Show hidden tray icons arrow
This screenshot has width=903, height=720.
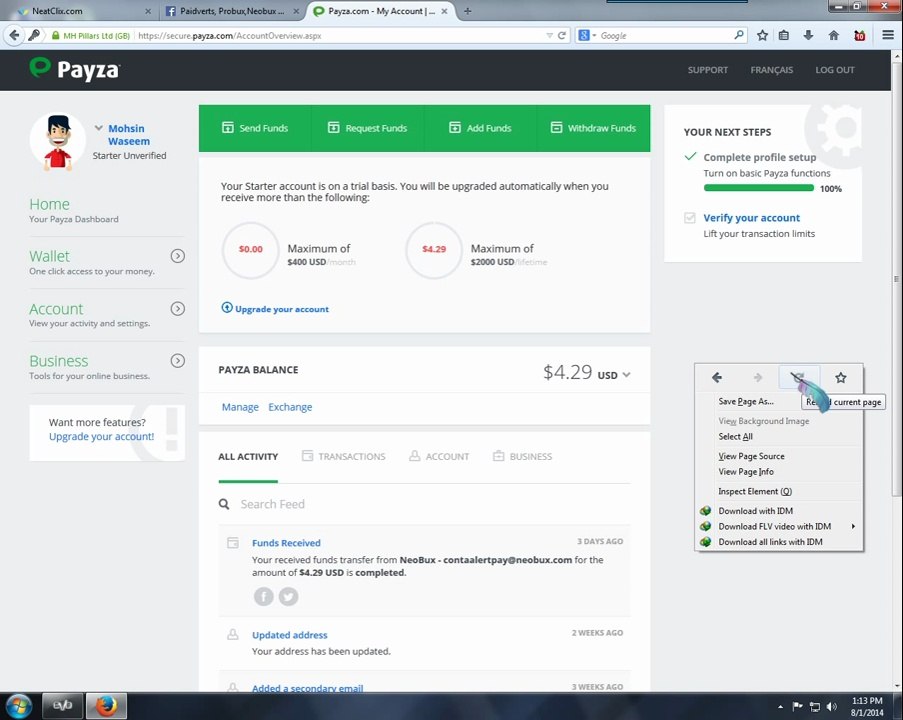780,706
